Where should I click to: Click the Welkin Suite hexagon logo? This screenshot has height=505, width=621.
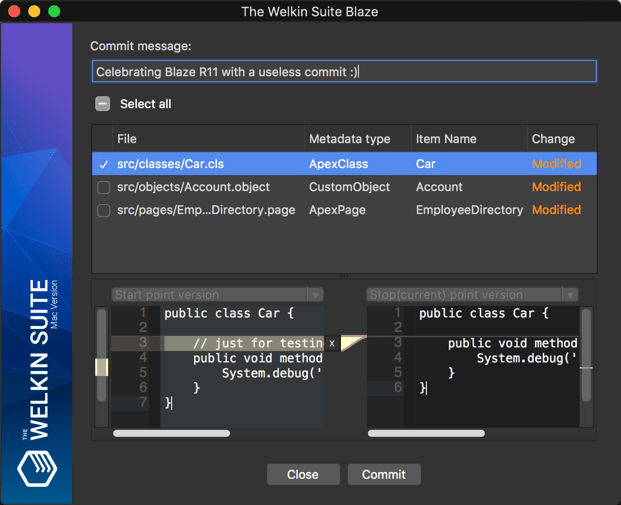(x=37, y=469)
